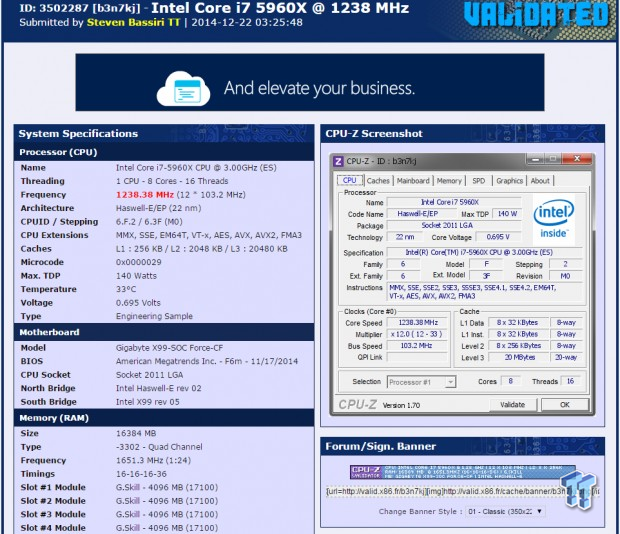
Task: Click 'Intel Core i7-5960X CPU @ 3.00GHz (ES)' name value
Action: (196, 168)
